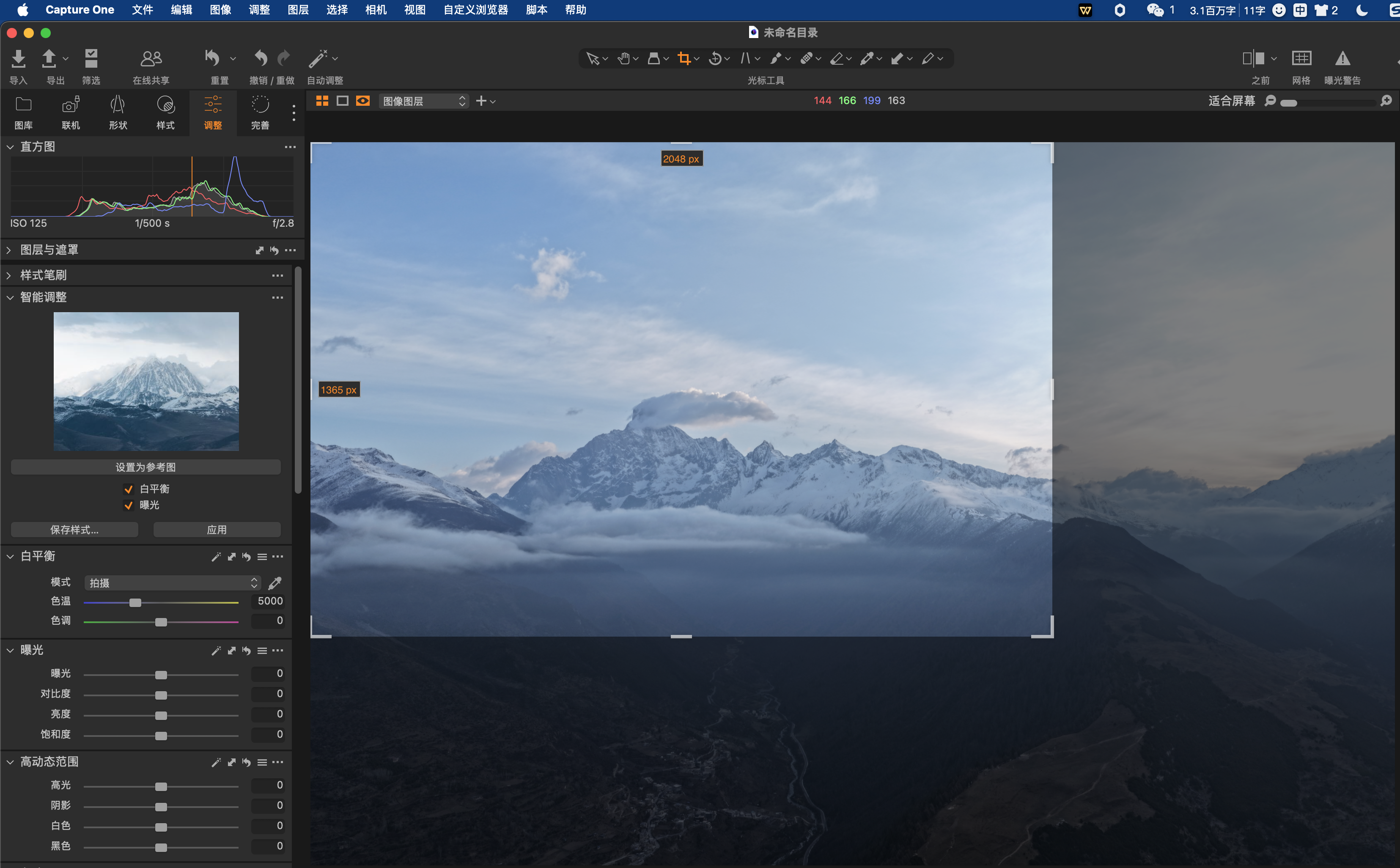Open the add layer plus dropdown
This screenshot has width=1400, height=868.
(486, 101)
